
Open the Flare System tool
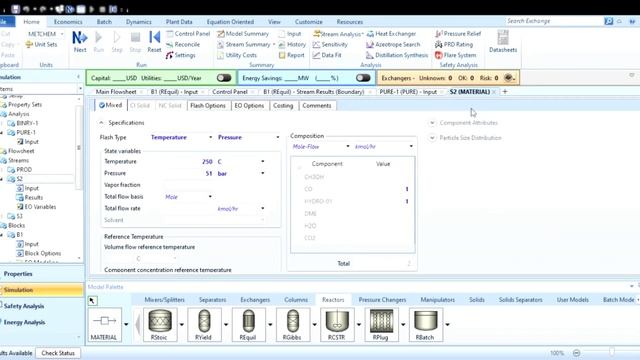coord(456,55)
